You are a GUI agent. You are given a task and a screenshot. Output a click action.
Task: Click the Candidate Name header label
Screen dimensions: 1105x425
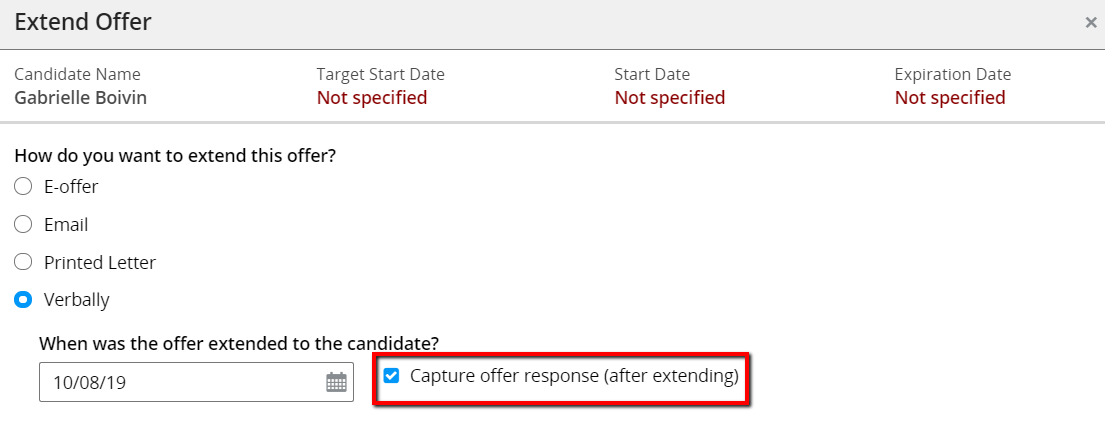coord(77,74)
